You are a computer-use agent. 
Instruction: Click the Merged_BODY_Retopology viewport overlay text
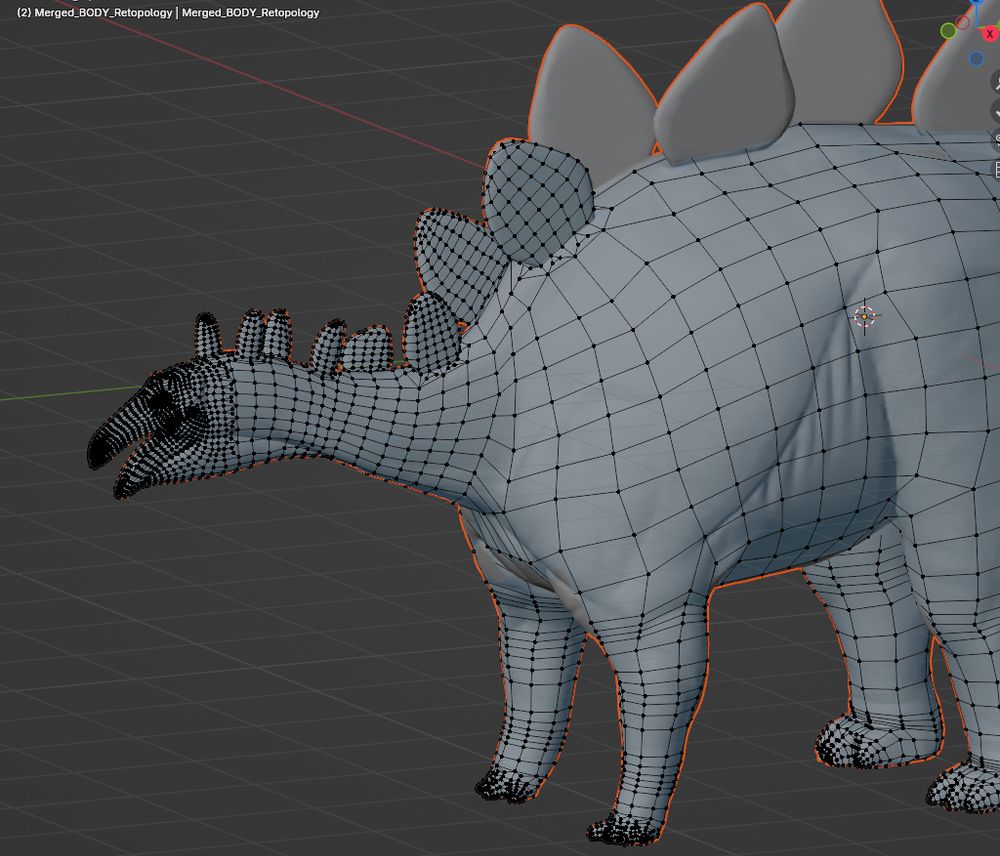tap(168, 12)
